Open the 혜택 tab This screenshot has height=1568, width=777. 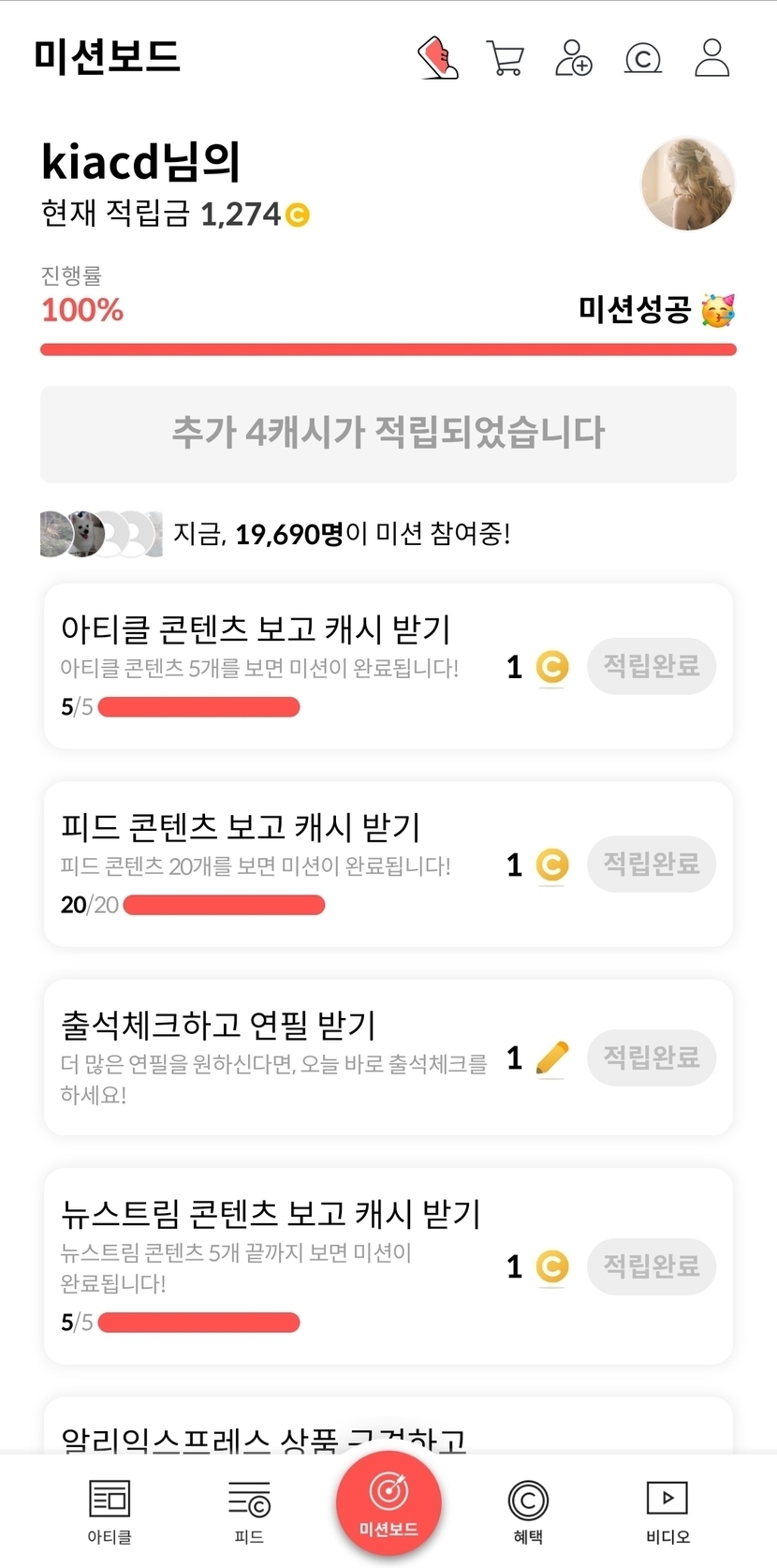528,1510
